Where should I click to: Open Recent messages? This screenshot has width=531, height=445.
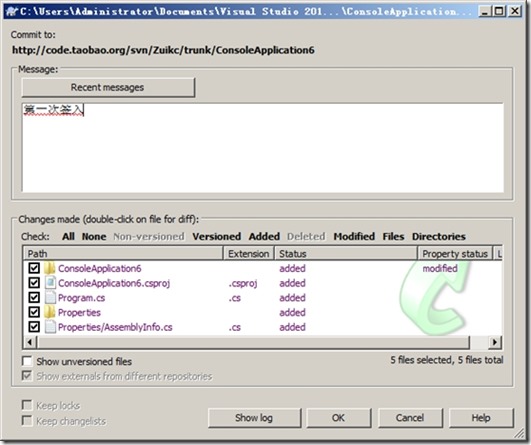[x=108, y=88]
